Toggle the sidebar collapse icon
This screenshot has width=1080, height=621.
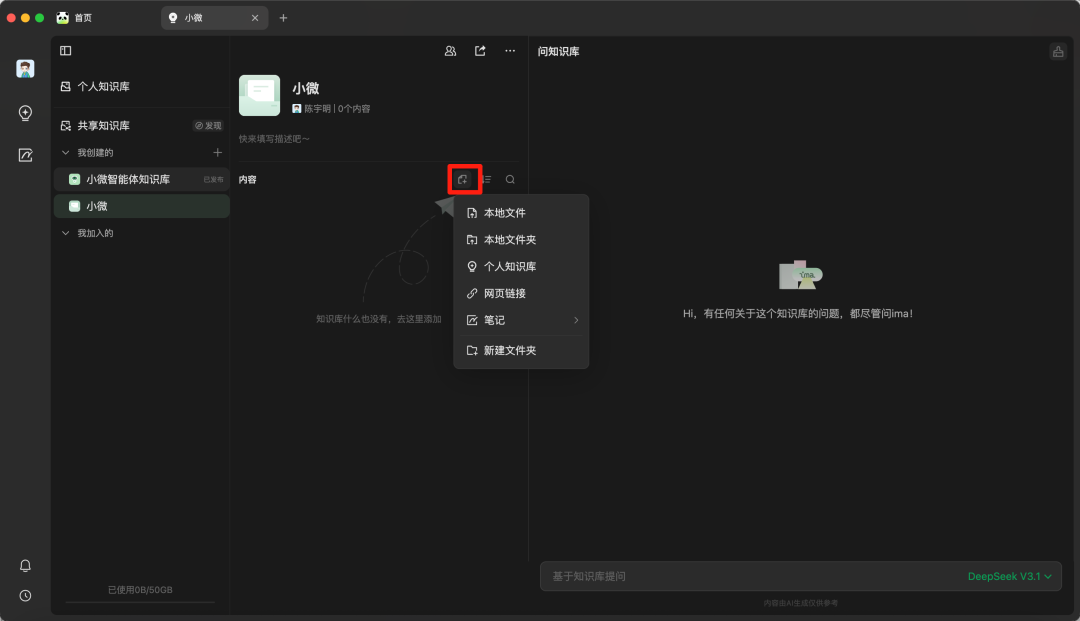click(66, 51)
